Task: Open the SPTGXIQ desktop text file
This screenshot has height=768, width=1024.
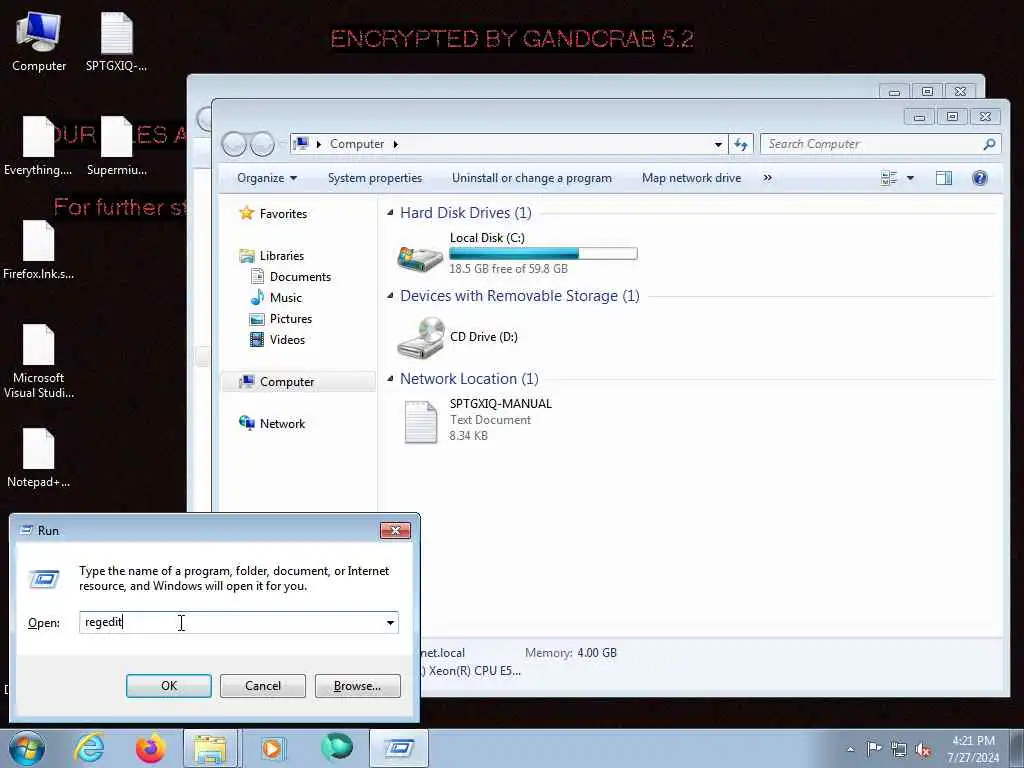Action: point(116,42)
